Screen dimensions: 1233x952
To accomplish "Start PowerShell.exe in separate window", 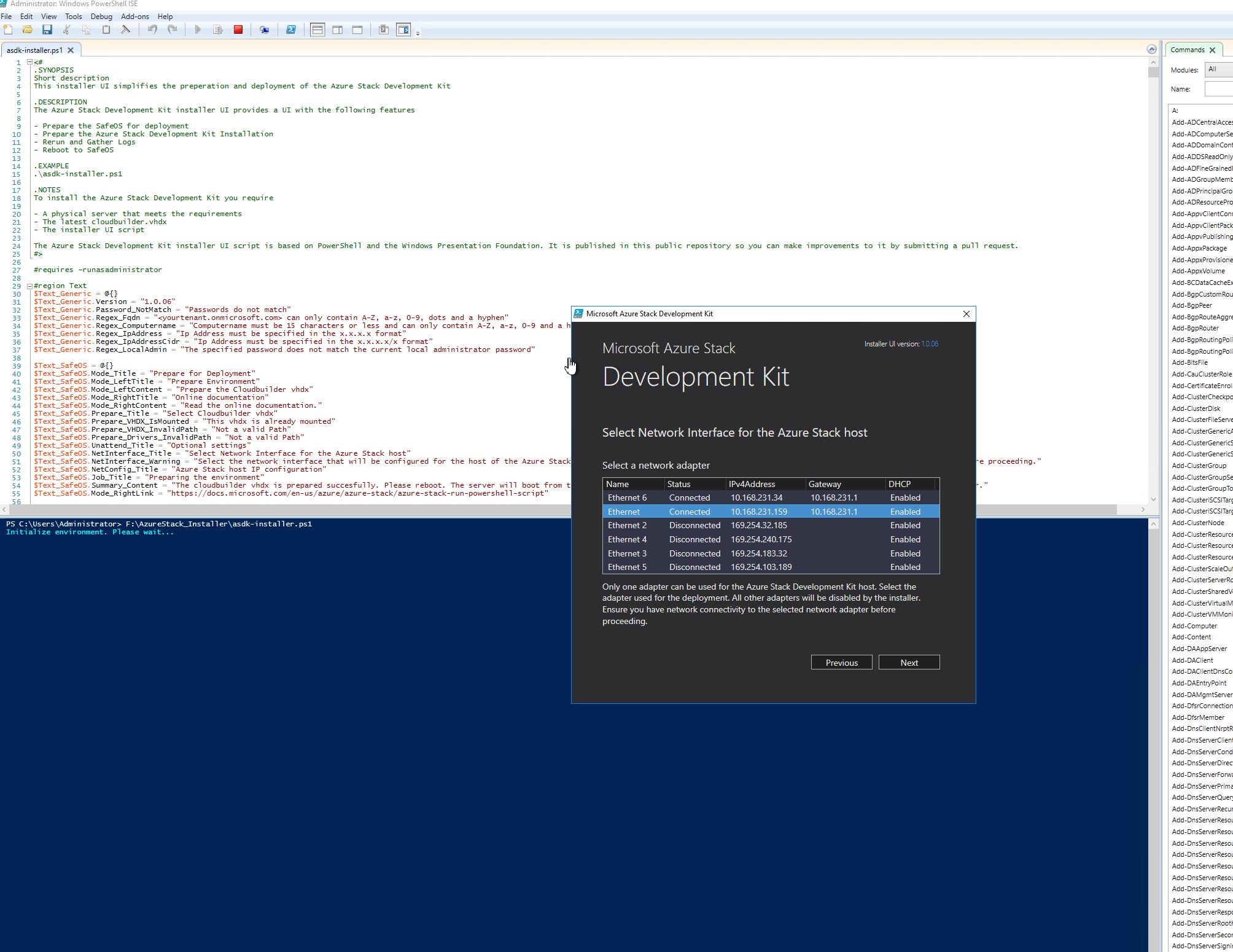I will coord(291,29).
